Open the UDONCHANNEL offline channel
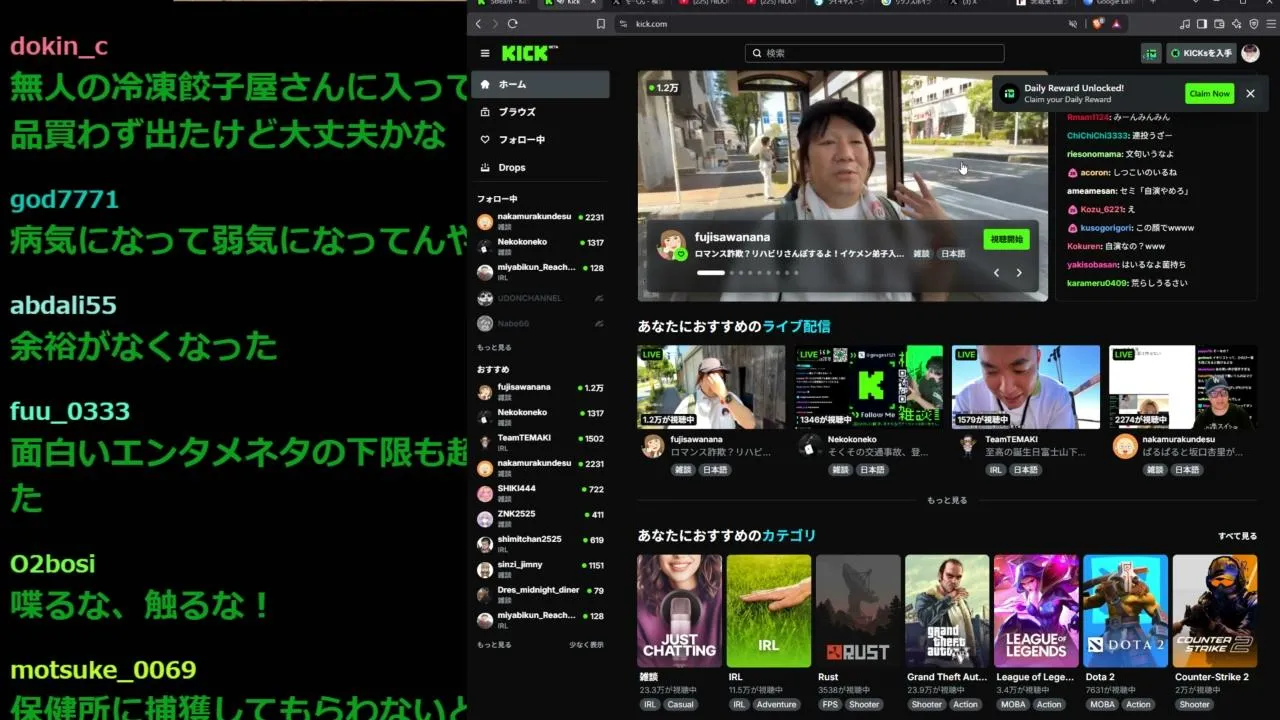 point(540,298)
